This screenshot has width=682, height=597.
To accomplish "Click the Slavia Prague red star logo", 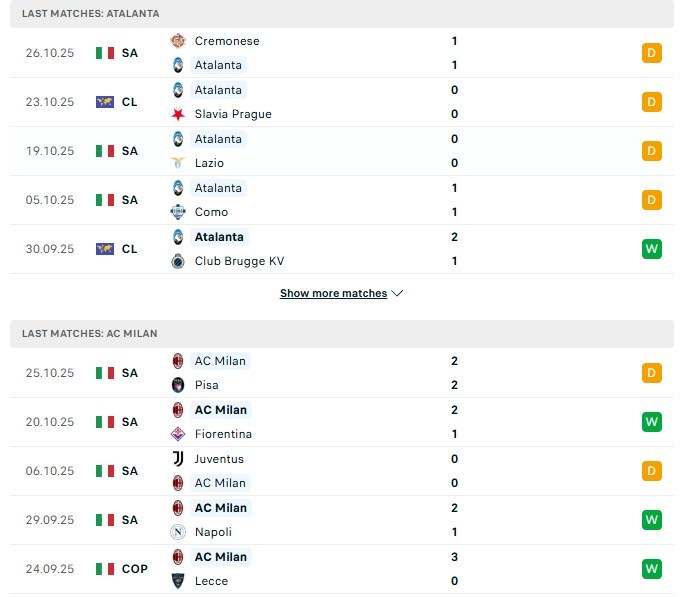I will pos(178,114).
